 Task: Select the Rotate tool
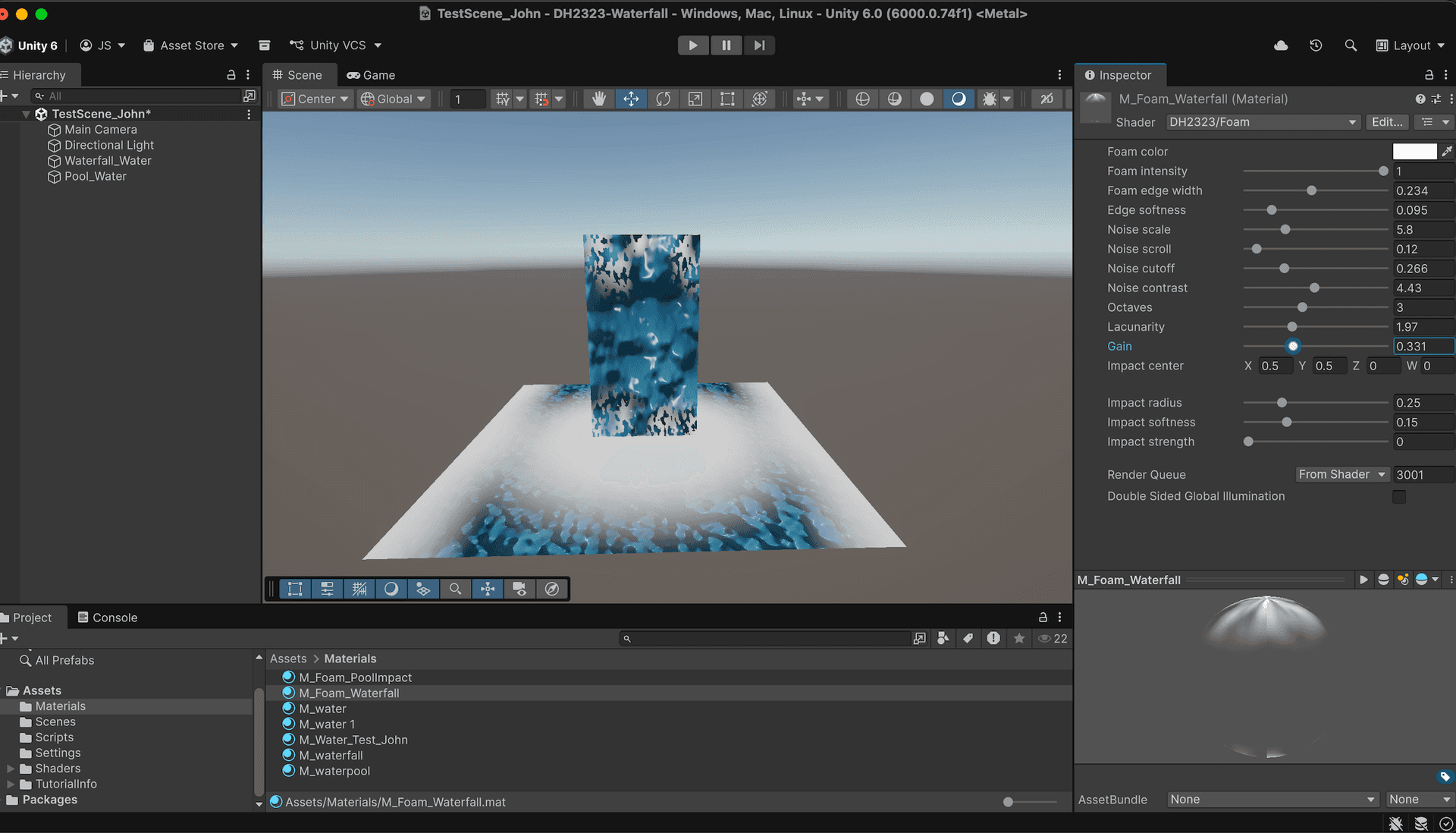[664, 99]
